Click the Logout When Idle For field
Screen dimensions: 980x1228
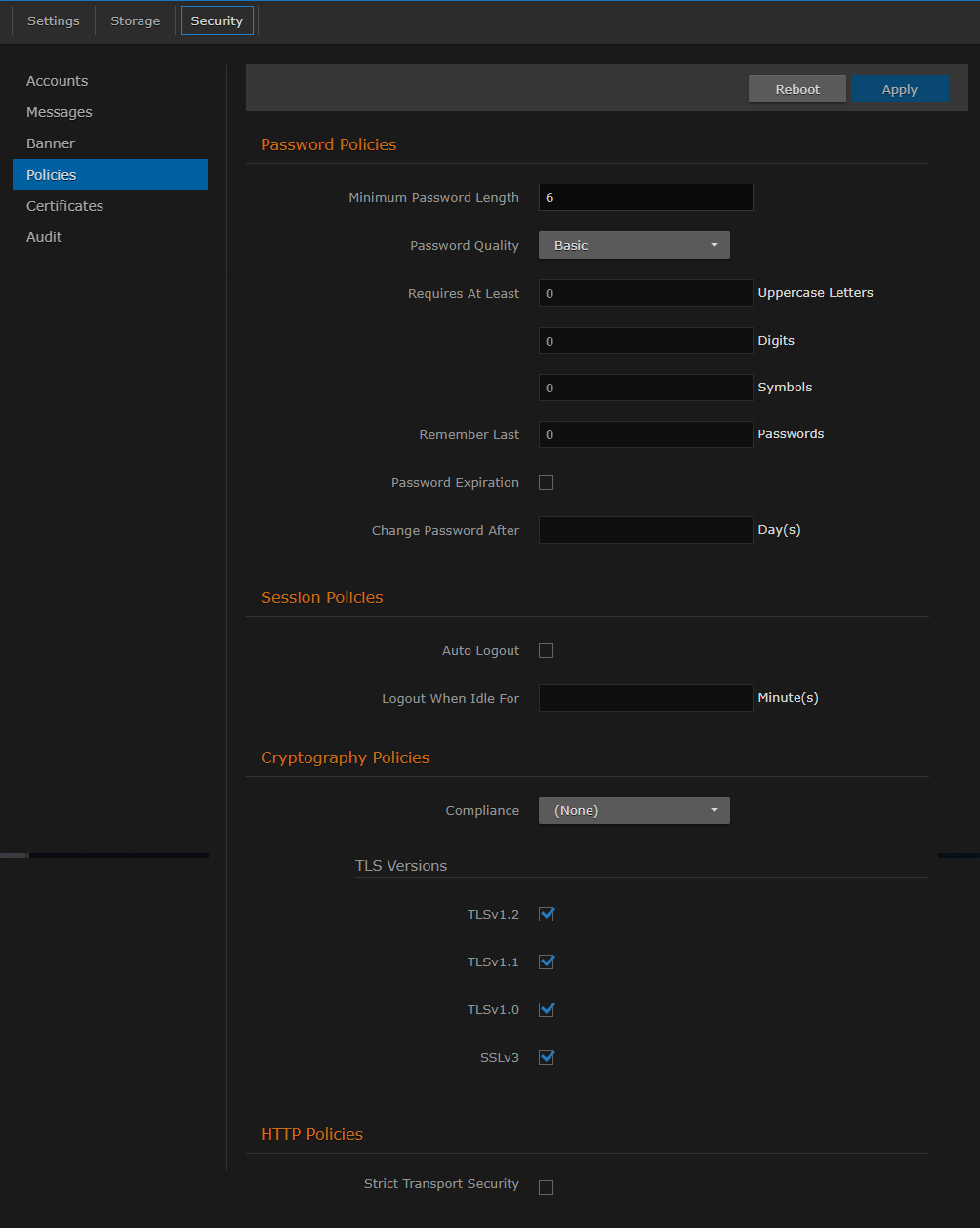[645, 697]
